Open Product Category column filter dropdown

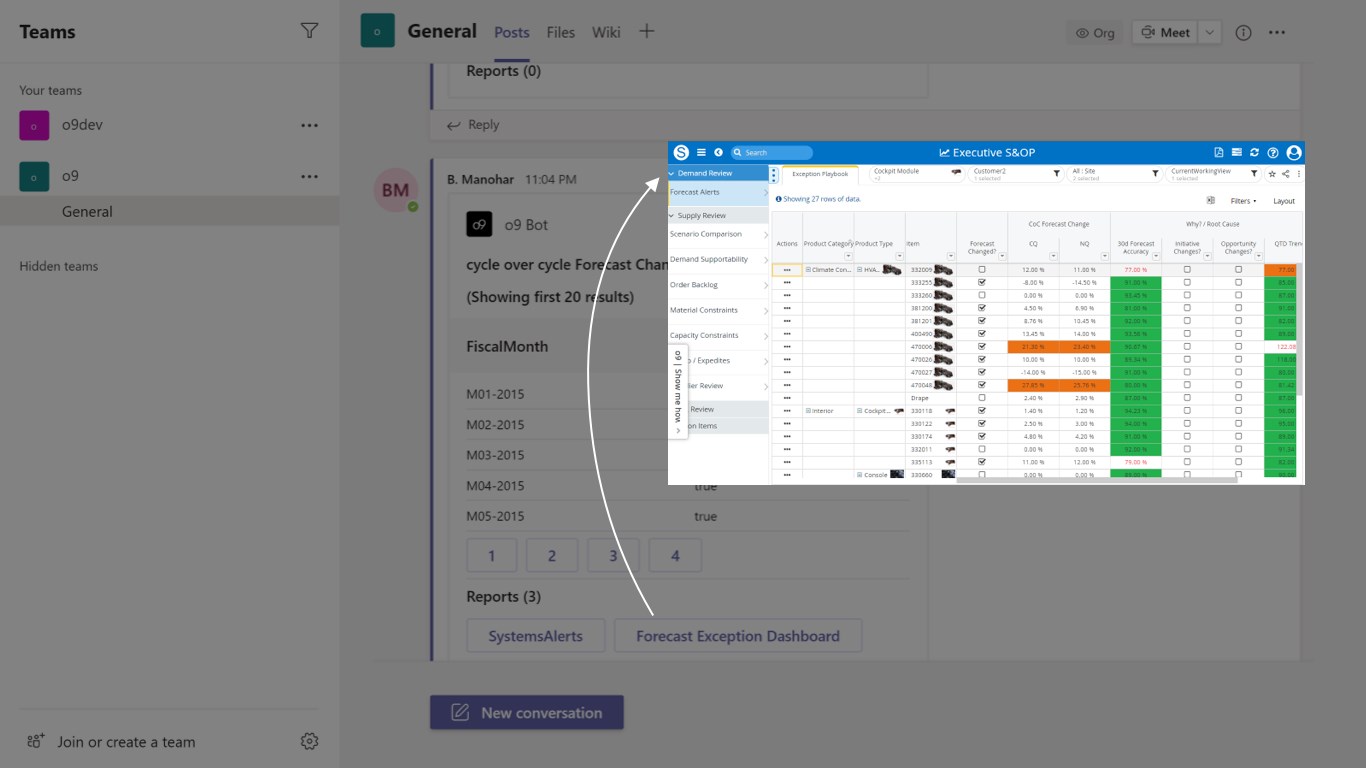848,256
